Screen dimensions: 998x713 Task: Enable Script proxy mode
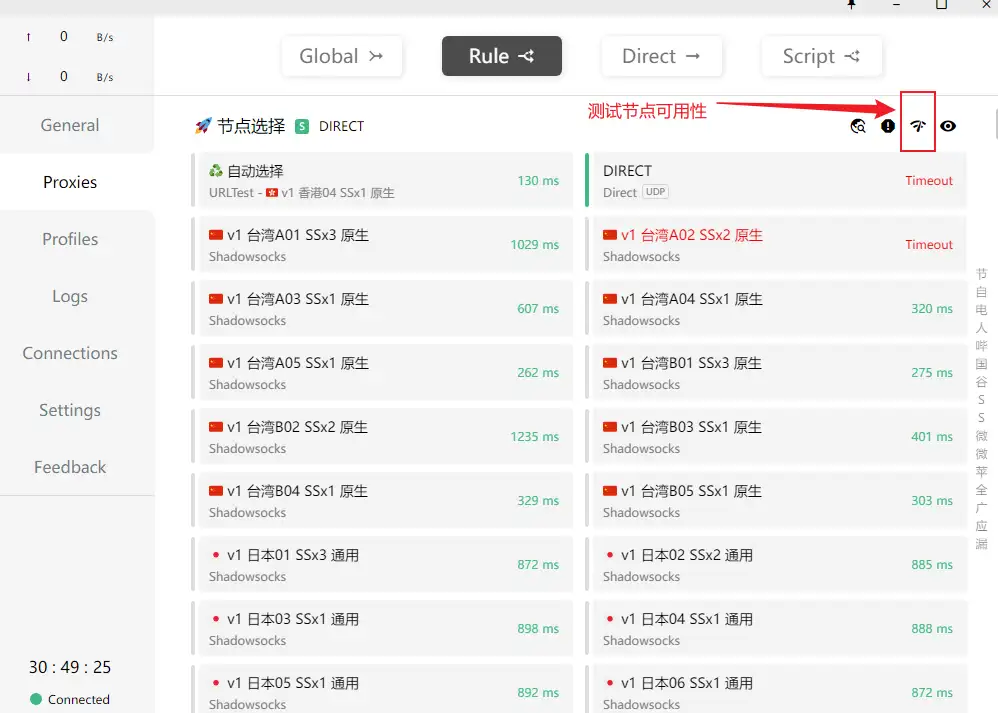click(x=821, y=57)
